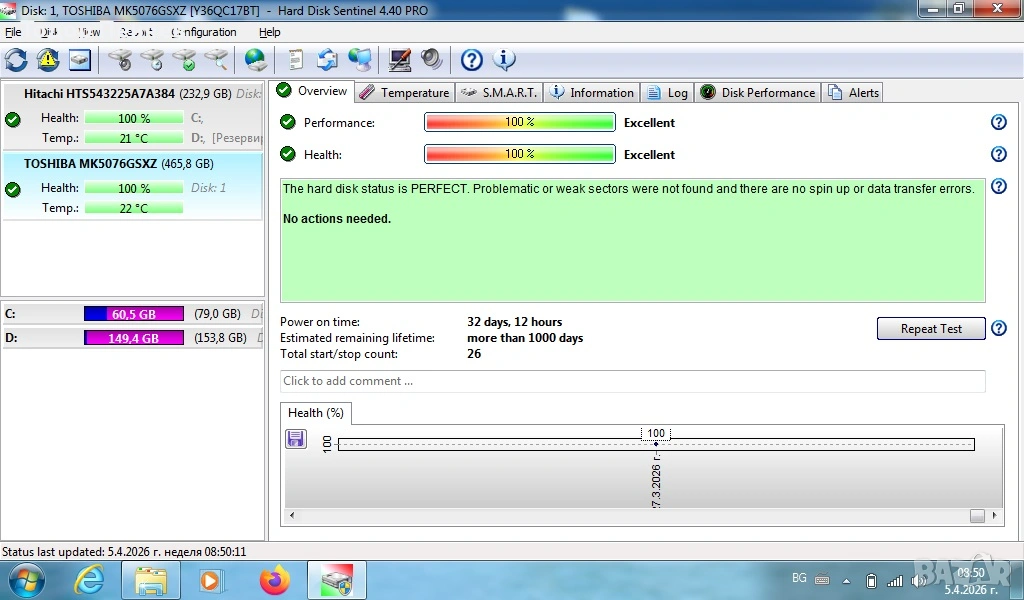Click the speaker sound toolbar icon
1024x600 pixels.
(x=432, y=60)
